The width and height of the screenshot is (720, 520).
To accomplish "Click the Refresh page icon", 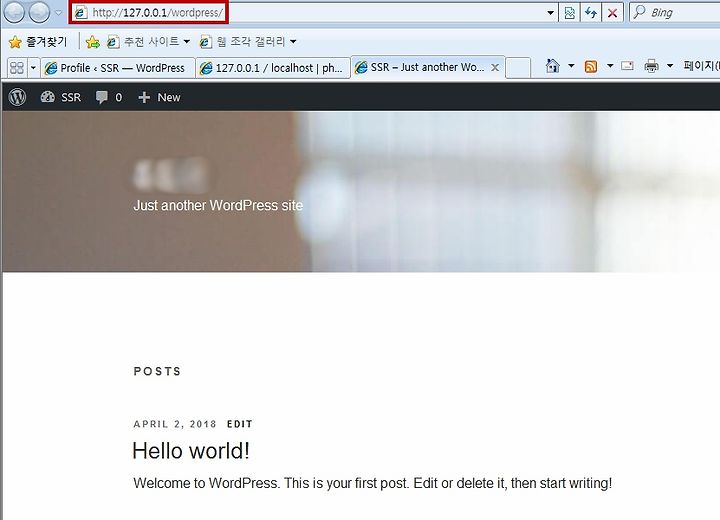I will [591, 13].
